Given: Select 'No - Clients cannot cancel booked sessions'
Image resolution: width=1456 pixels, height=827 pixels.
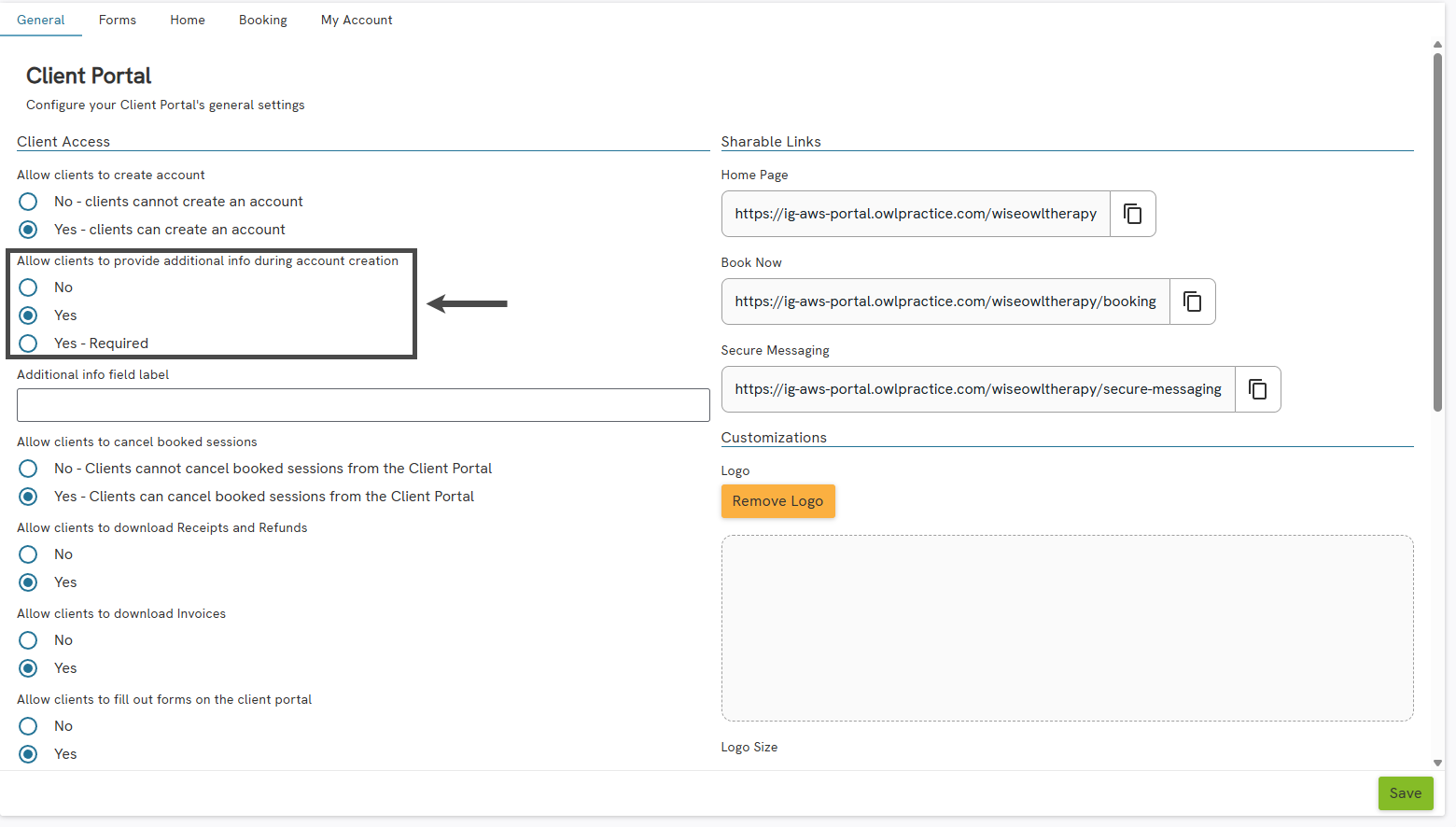Looking at the screenshot, I should (28, 469).
